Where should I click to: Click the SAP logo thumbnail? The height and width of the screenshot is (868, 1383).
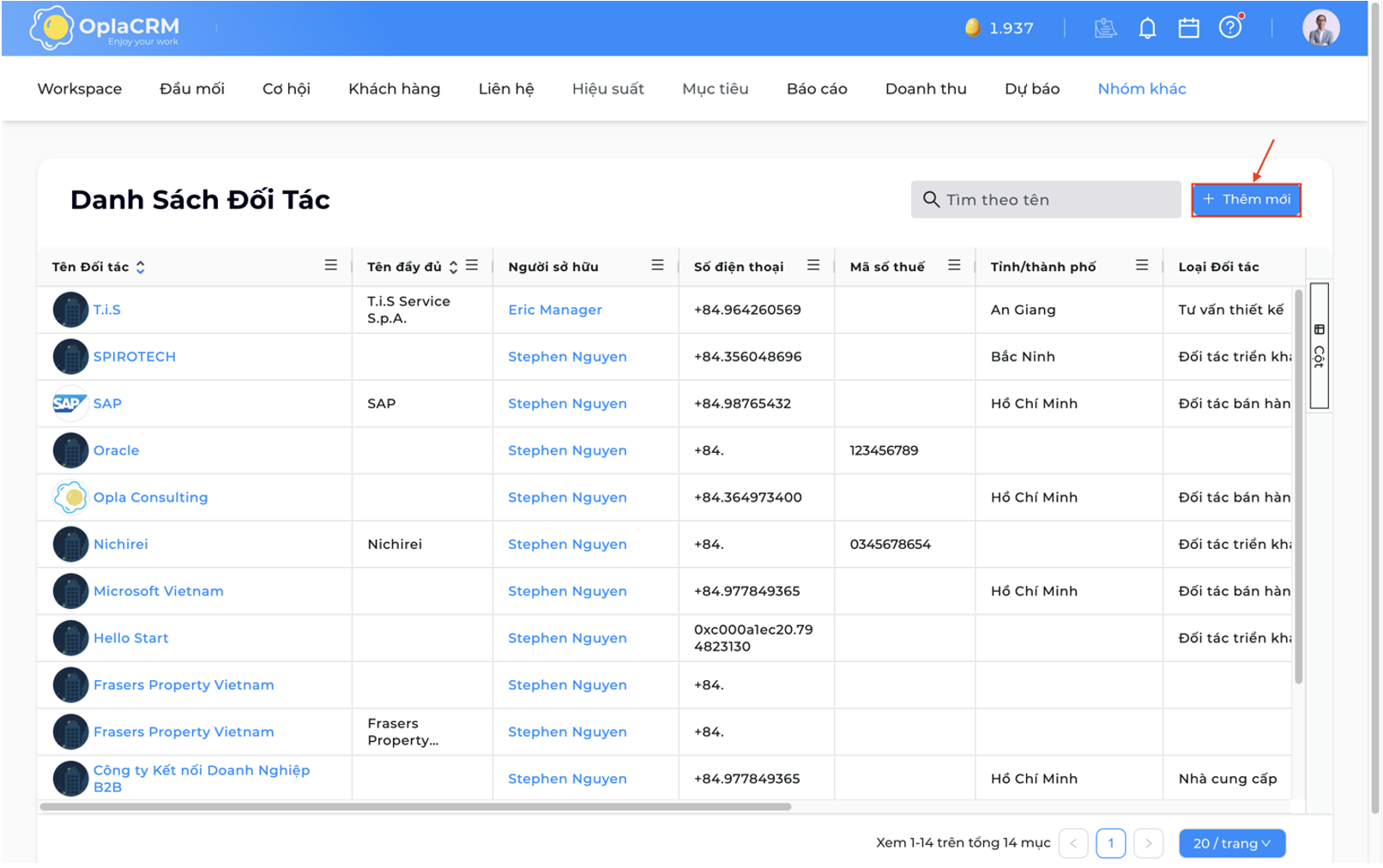(70, 403)
